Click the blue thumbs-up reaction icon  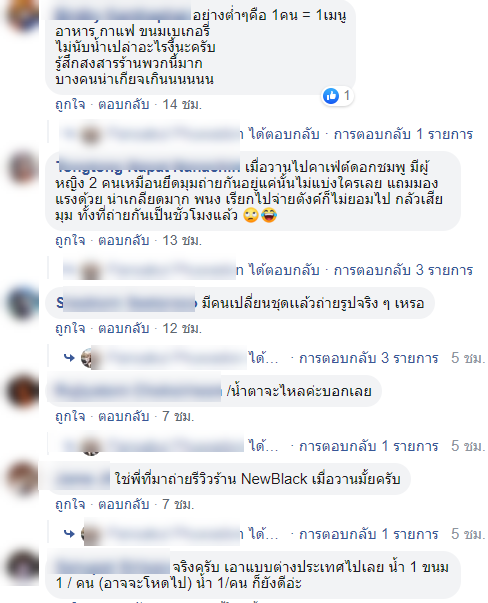click(x=331, y=96)
